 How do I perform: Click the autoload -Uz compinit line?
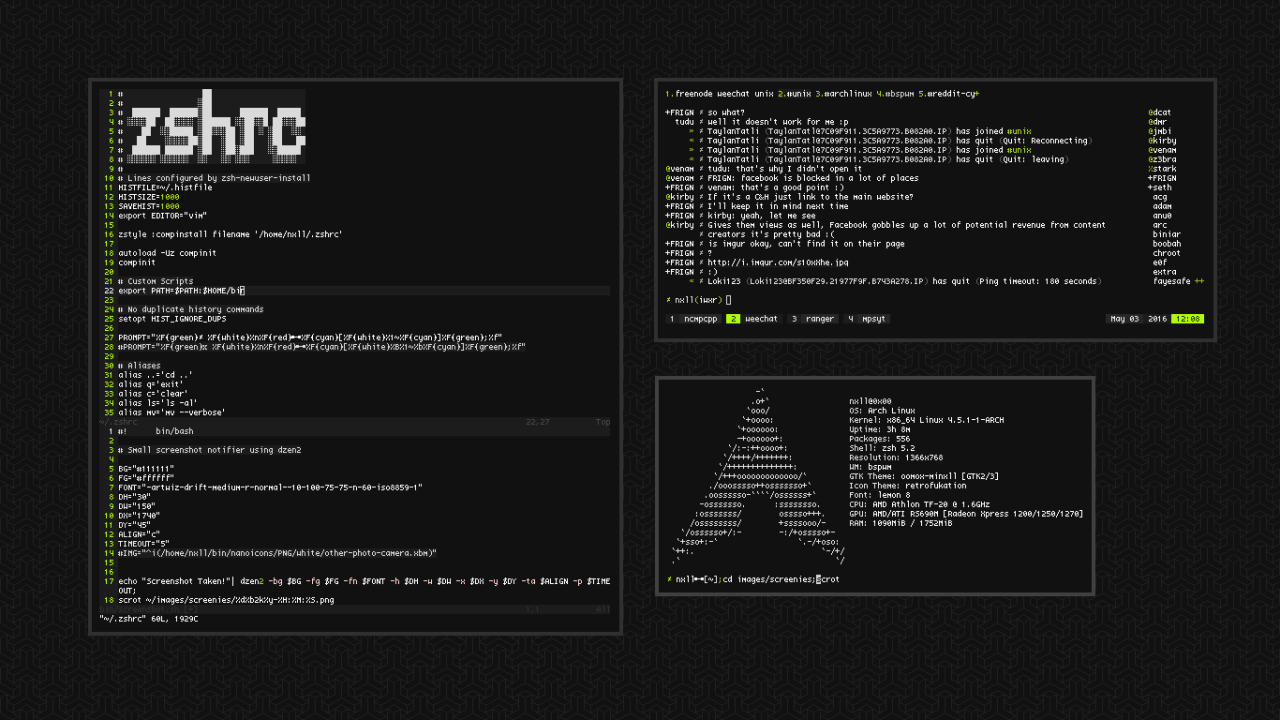tap(167, 253)
